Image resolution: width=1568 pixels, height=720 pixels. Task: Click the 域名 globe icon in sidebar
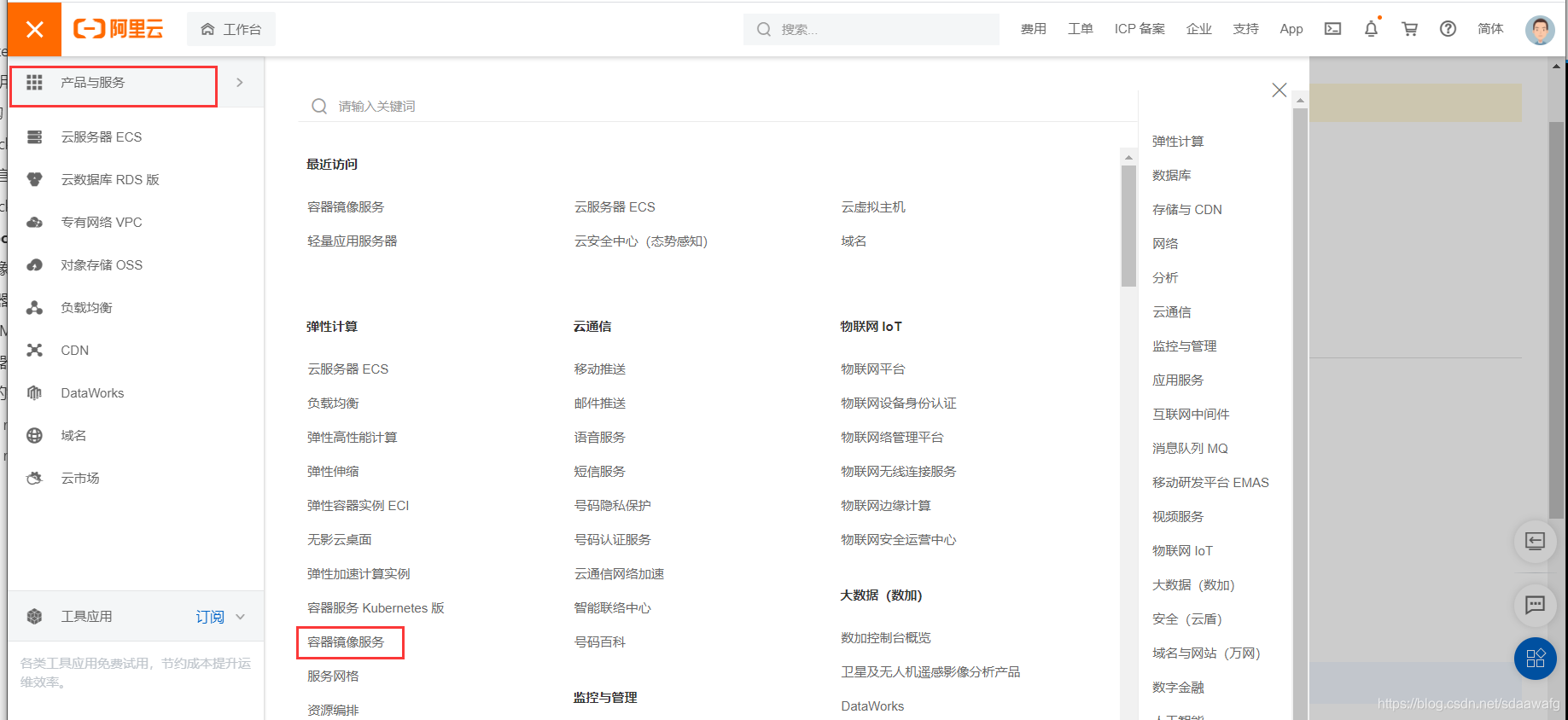click(x=34, y=435)
